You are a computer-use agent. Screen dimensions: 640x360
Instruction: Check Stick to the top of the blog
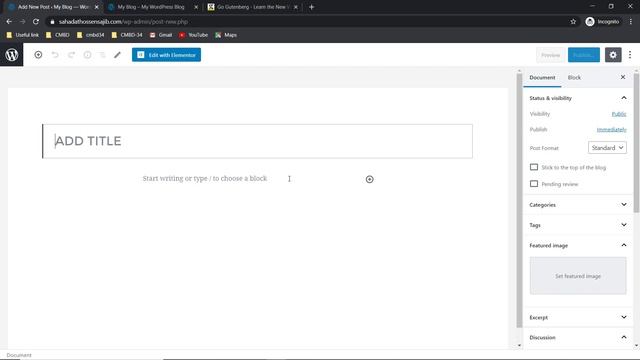pos(534,167)
